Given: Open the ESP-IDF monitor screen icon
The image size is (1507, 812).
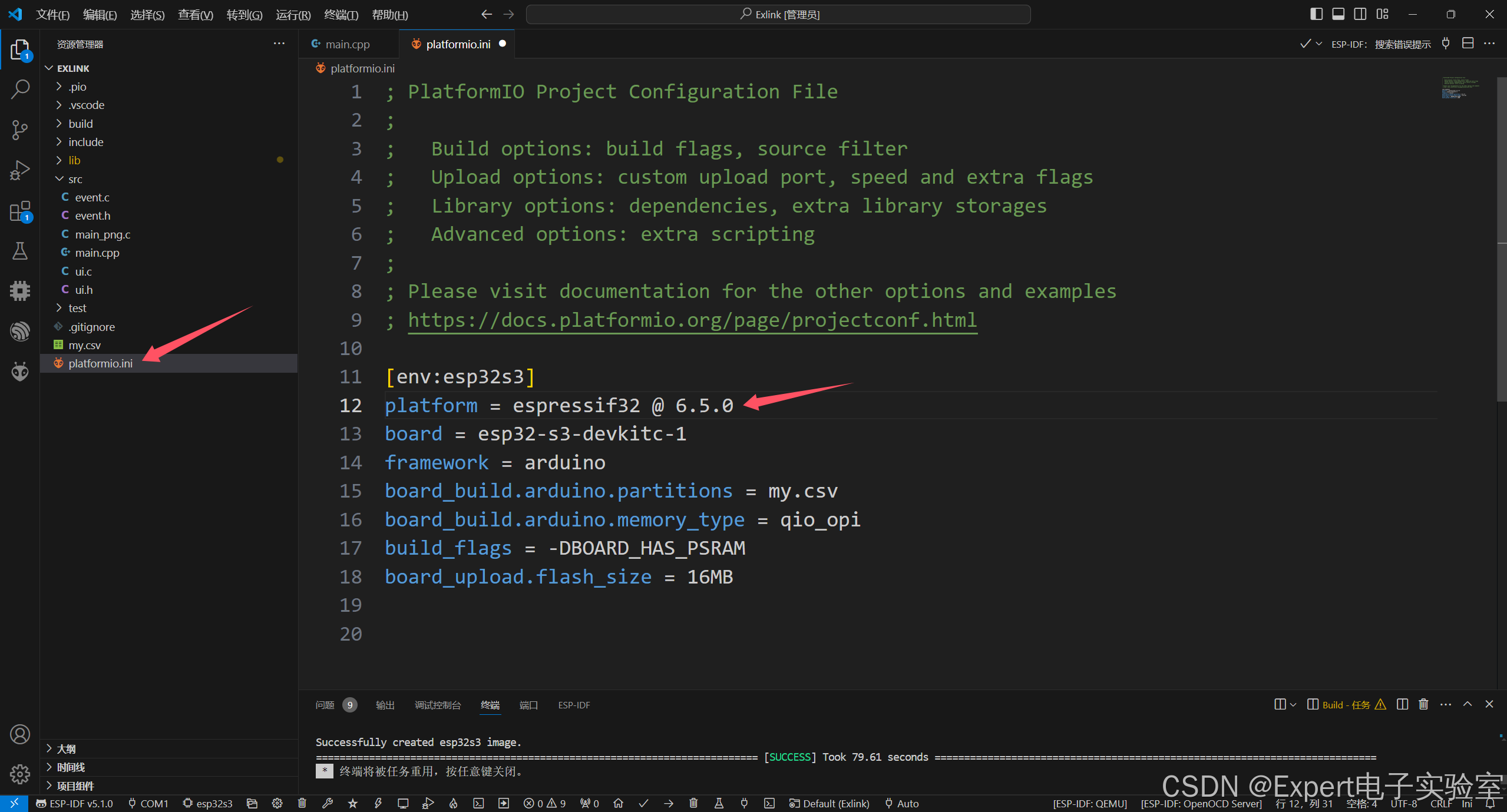Looking at the screenshot, I should pyautogui.click(x=403, y=803).
